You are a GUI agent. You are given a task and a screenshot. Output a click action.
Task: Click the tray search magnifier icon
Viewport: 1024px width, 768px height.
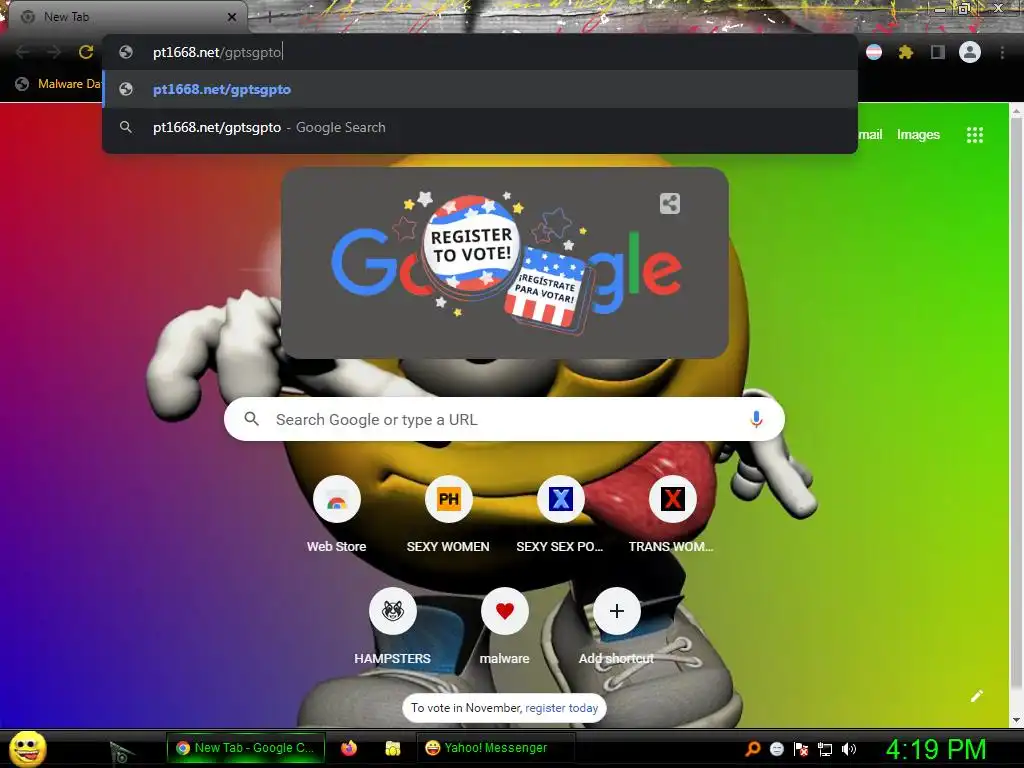[x=753, y=748]
